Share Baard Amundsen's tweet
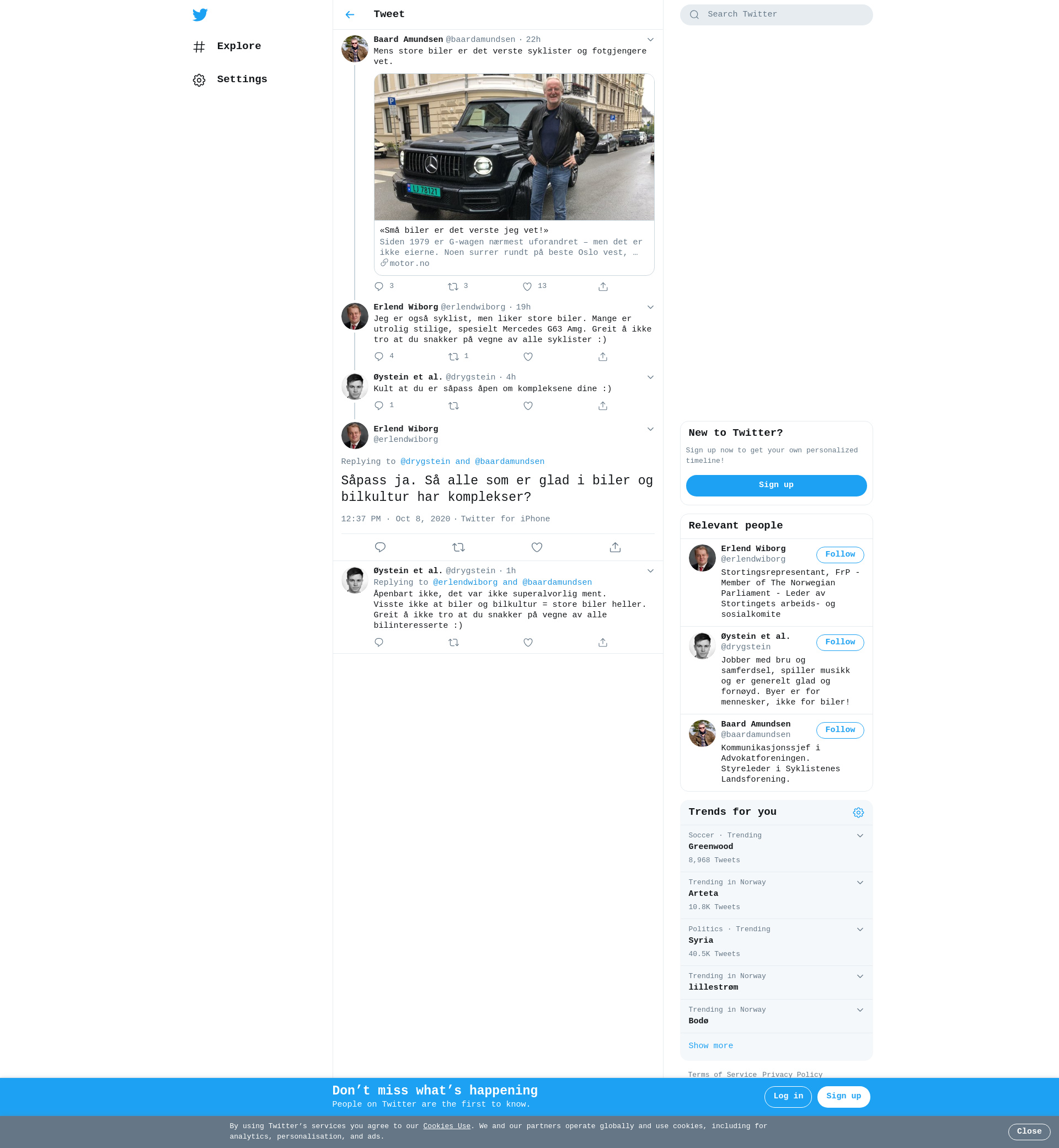This screenshot has width=1059, height=1148. [603, 286]
